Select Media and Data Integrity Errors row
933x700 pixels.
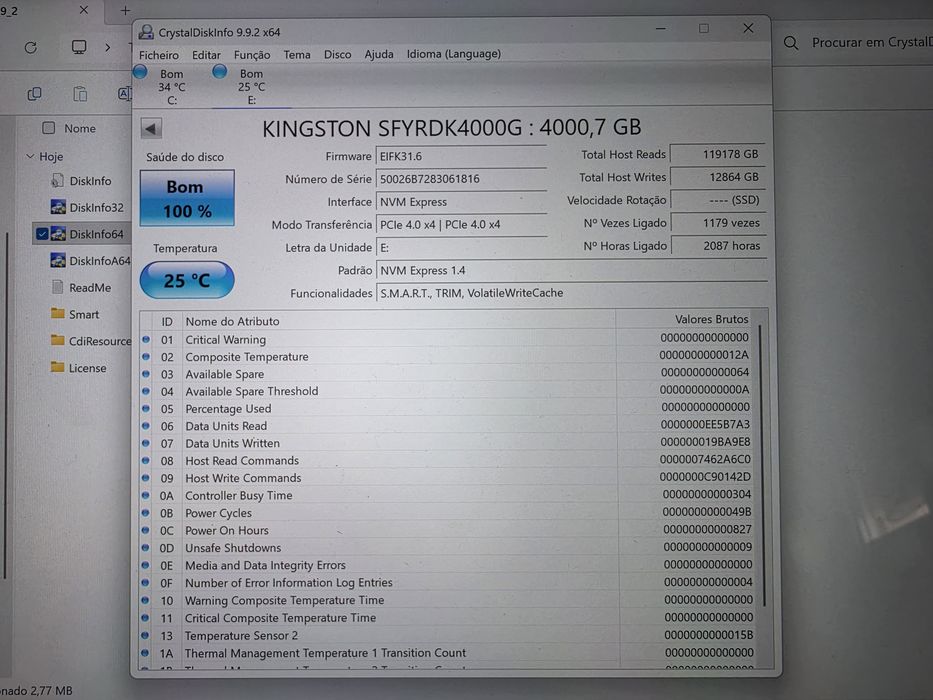(447, 565)
